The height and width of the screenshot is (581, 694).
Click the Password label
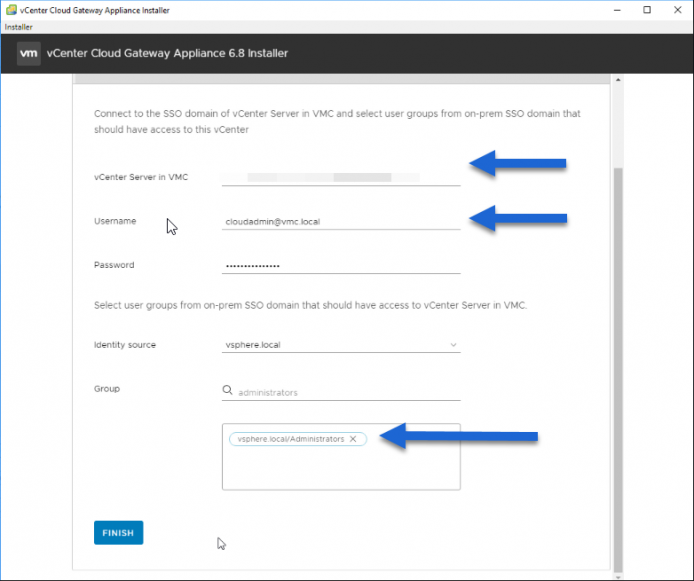click(x=114, y=265)
